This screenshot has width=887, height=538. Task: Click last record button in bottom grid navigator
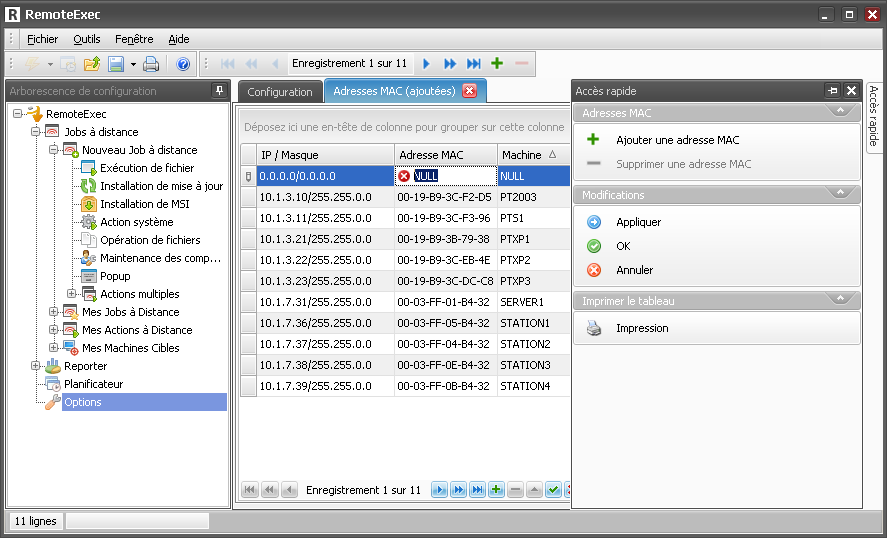point(477,490)
